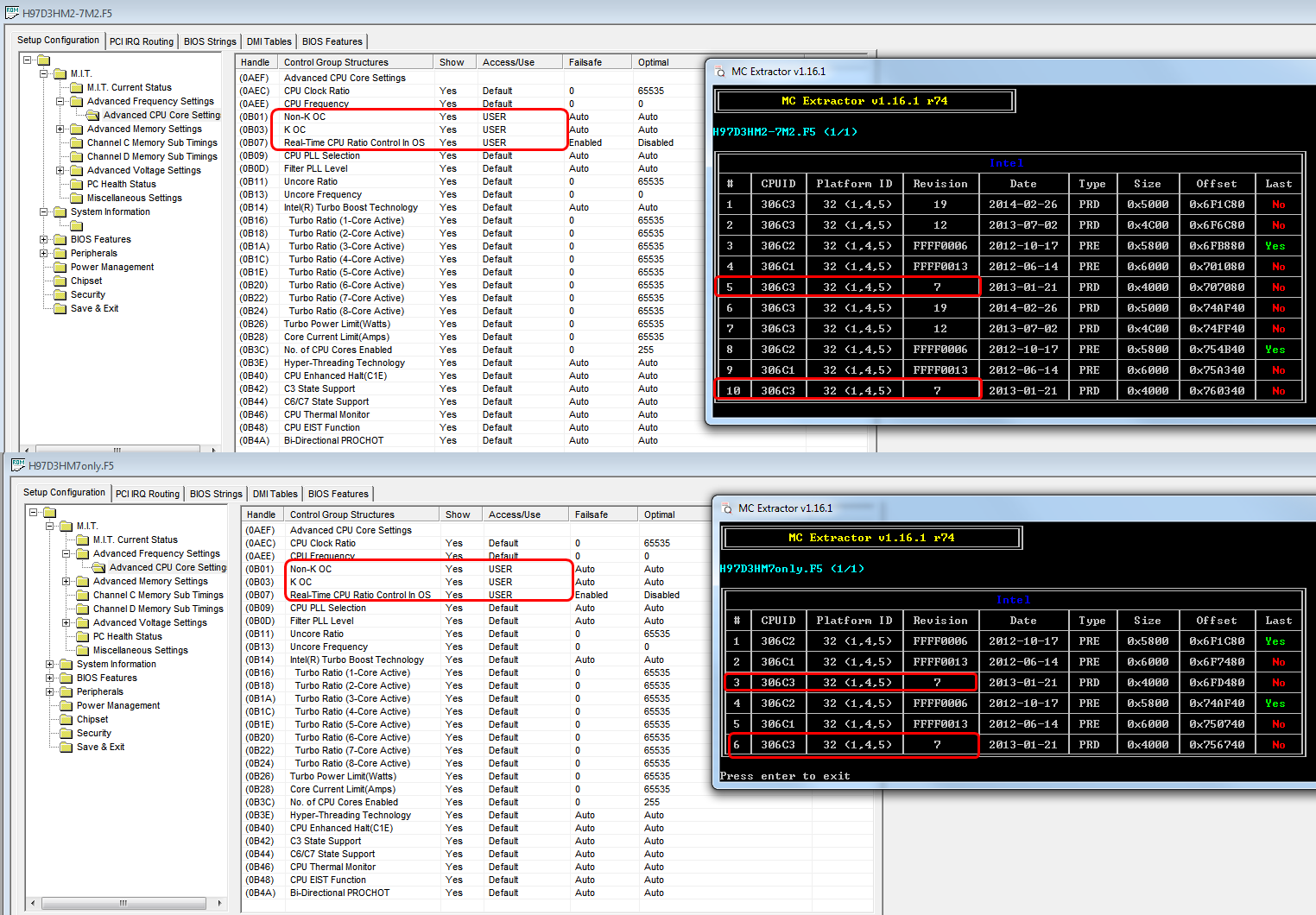Click Save & Exit folder icon in H97D3HM2-7M2.F5 tree

tap(60, 308)
